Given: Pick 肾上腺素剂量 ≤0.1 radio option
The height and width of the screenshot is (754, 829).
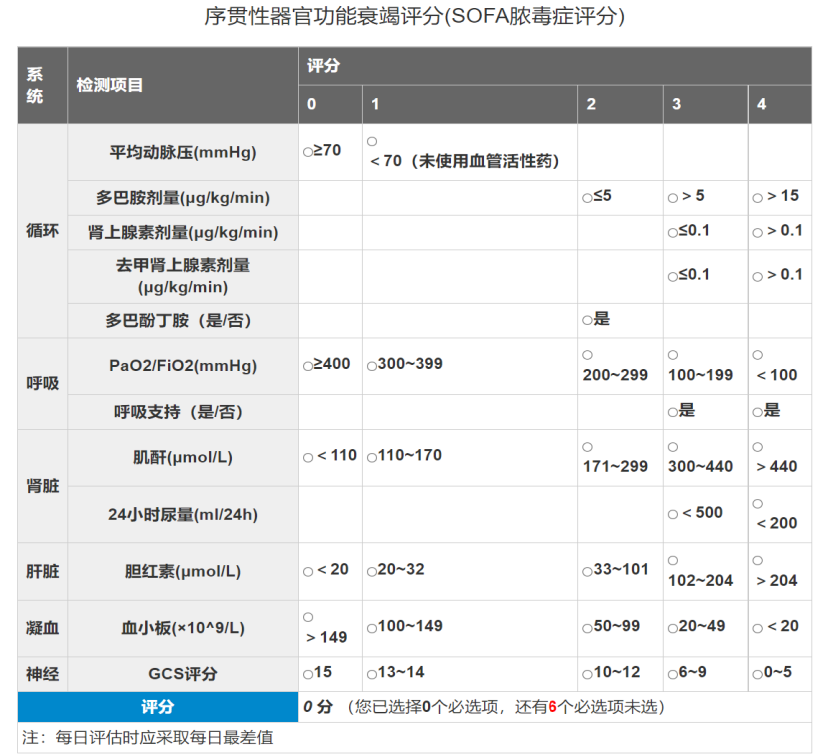Looking at the screenshot, I should click(673, 233).
